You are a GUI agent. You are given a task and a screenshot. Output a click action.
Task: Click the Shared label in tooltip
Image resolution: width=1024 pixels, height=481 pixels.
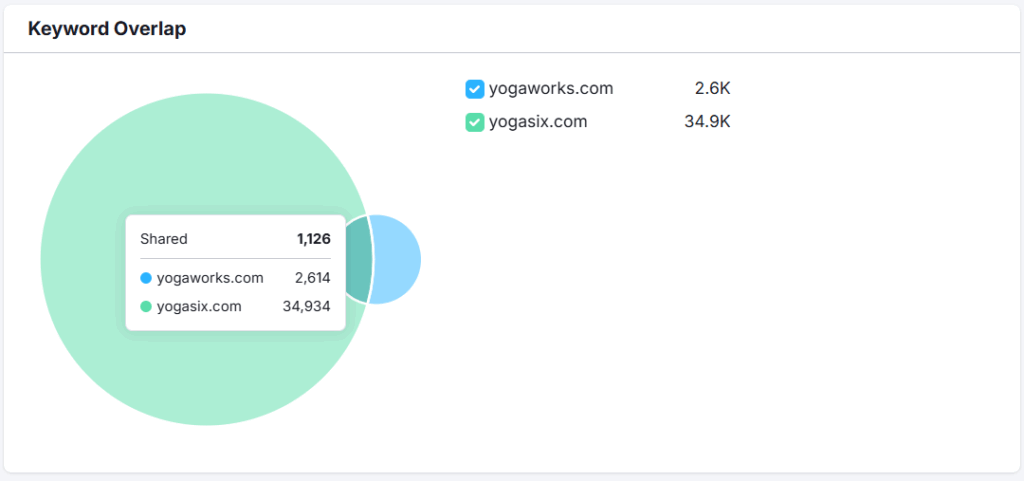pos(164,239)
